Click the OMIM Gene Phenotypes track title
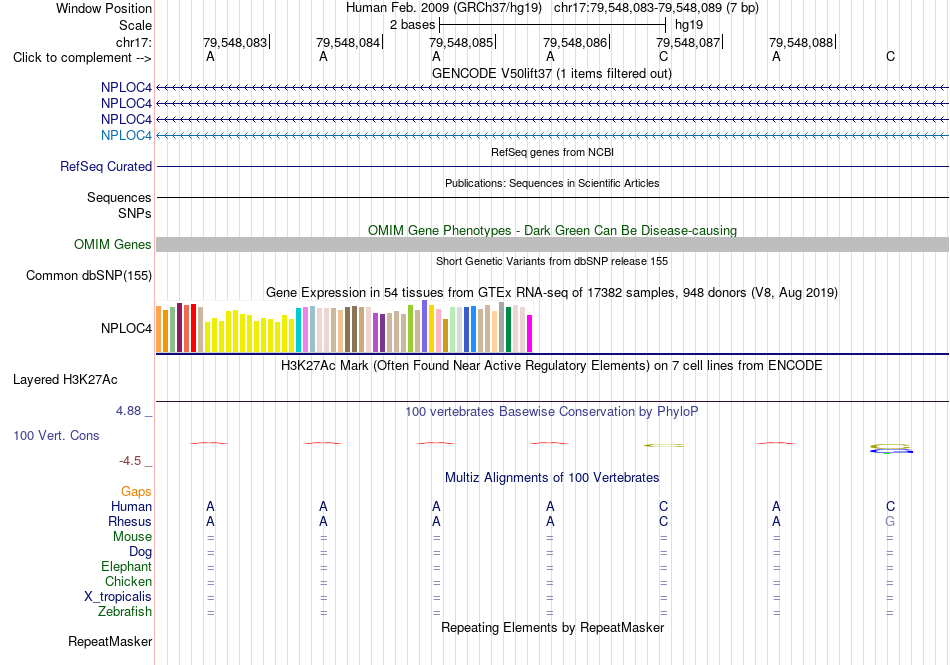This screenshot has width=950, height=665. 552,230
